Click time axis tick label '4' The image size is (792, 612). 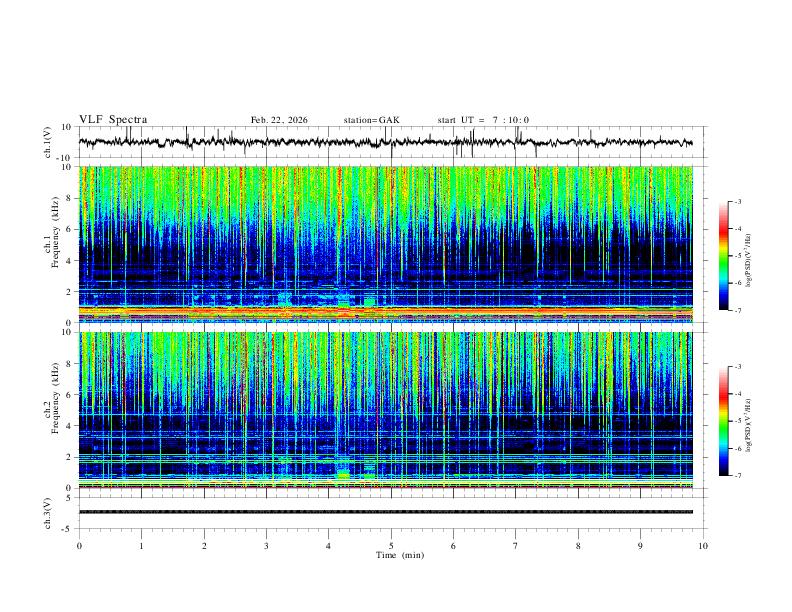coord(329,546)
